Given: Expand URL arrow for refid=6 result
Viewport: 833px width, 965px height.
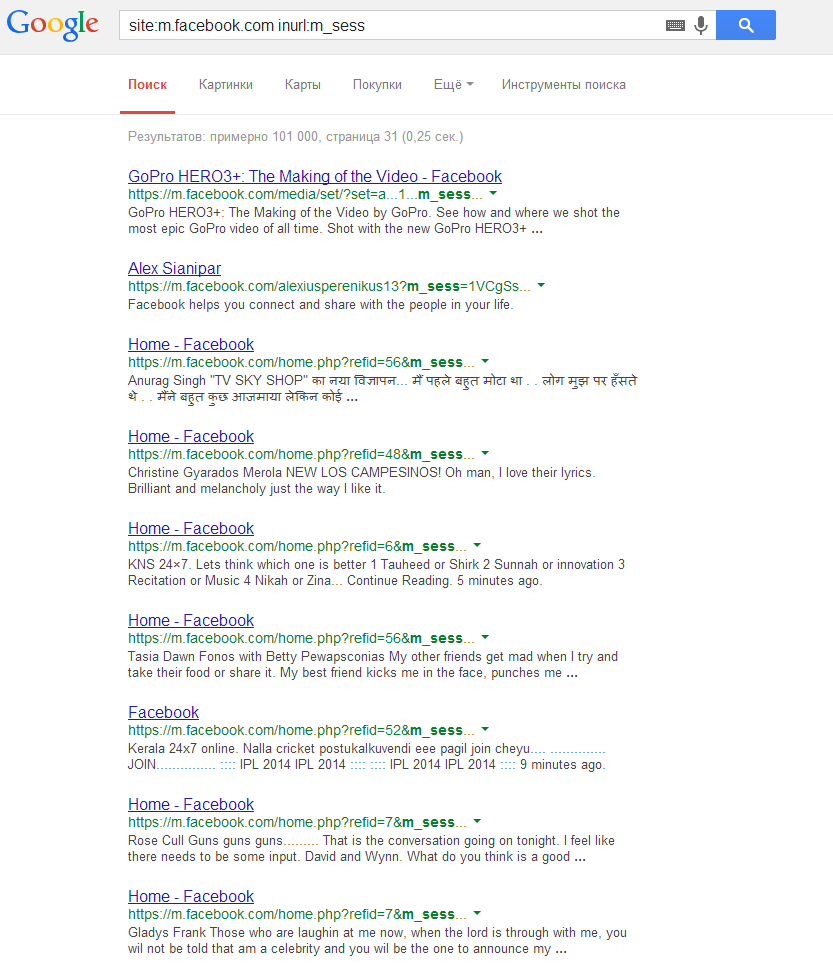Looking at the screenshot, I should tap(477, 545).
